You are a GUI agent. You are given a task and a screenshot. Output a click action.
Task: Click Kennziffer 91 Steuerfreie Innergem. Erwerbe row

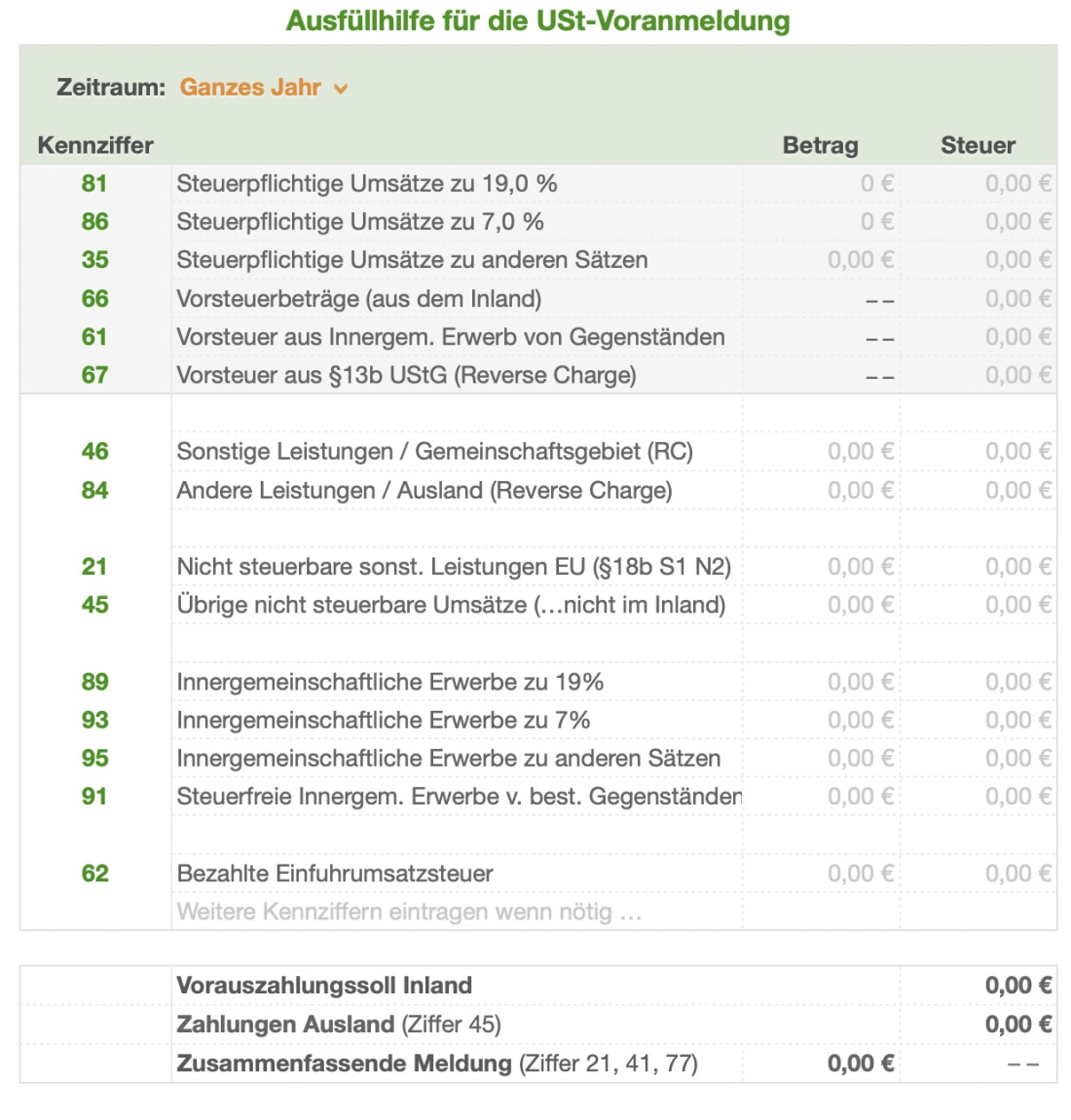pos(93,797)
